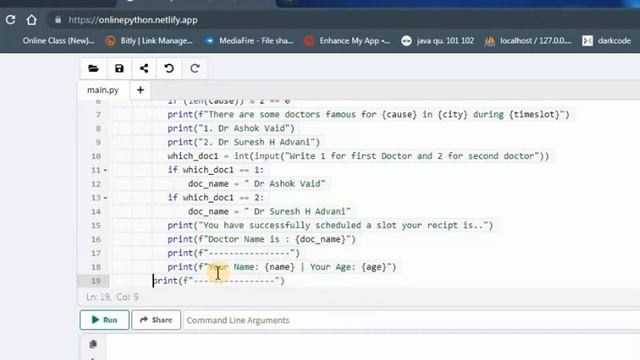Click 'Your Name: {name}' print line
Image resolution: width=640 pixels, height=360 pixels.
(282, 267)
